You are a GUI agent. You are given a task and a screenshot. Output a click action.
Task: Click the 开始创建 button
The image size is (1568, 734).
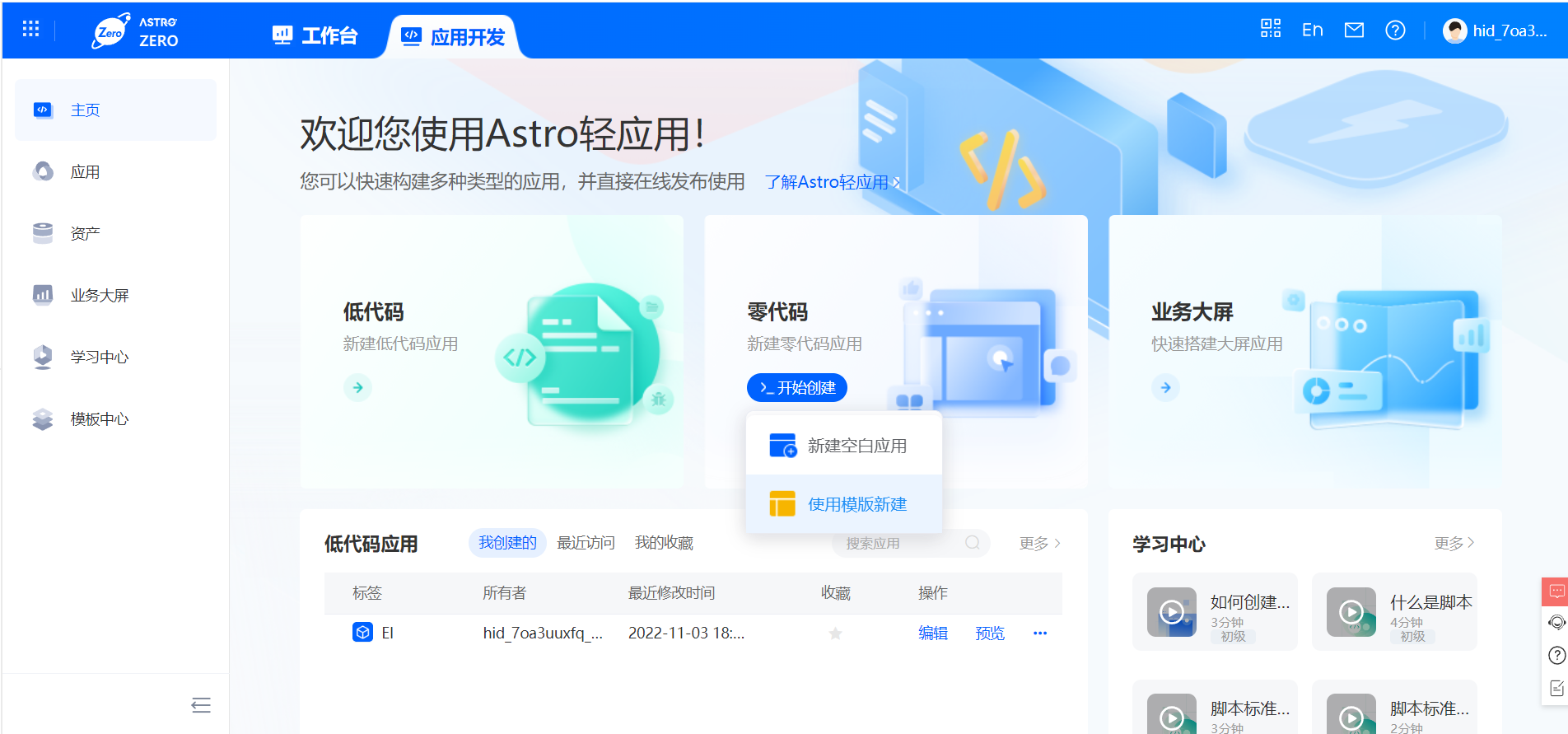[x=797, y=388]
